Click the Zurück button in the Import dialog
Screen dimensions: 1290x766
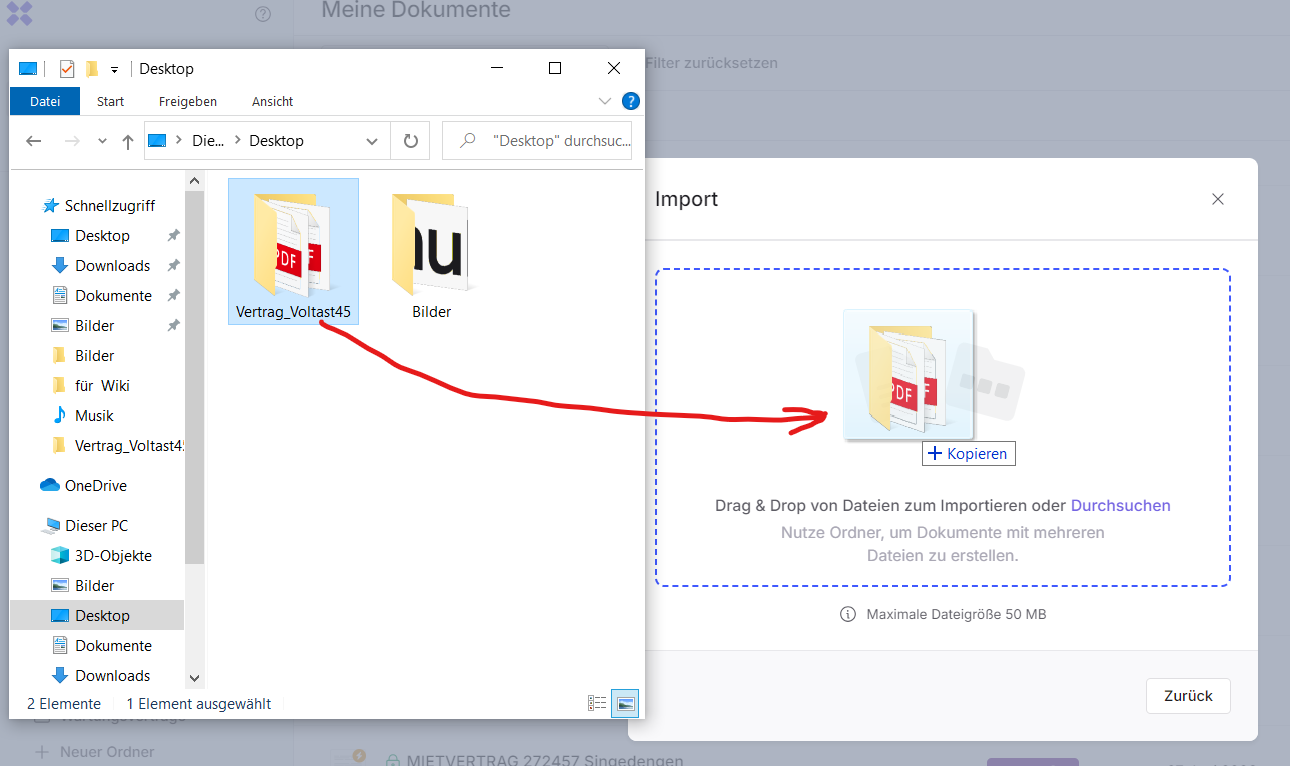pos(1188,695)
